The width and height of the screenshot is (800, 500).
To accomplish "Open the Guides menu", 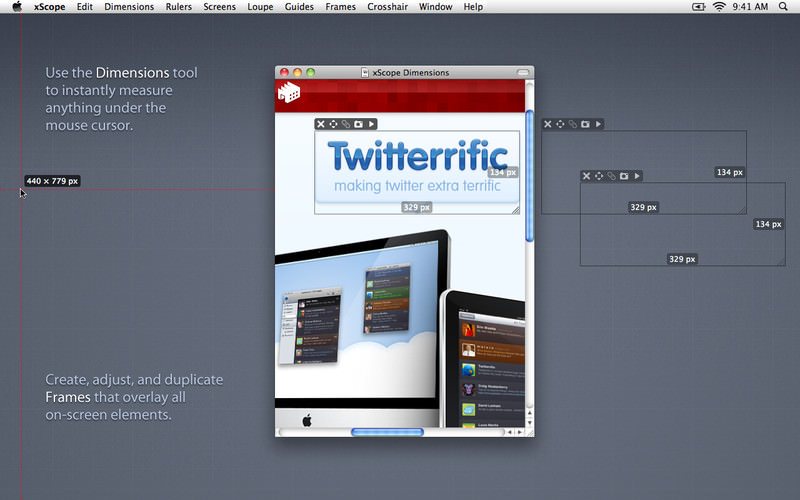I will click(x=299, y=7).
